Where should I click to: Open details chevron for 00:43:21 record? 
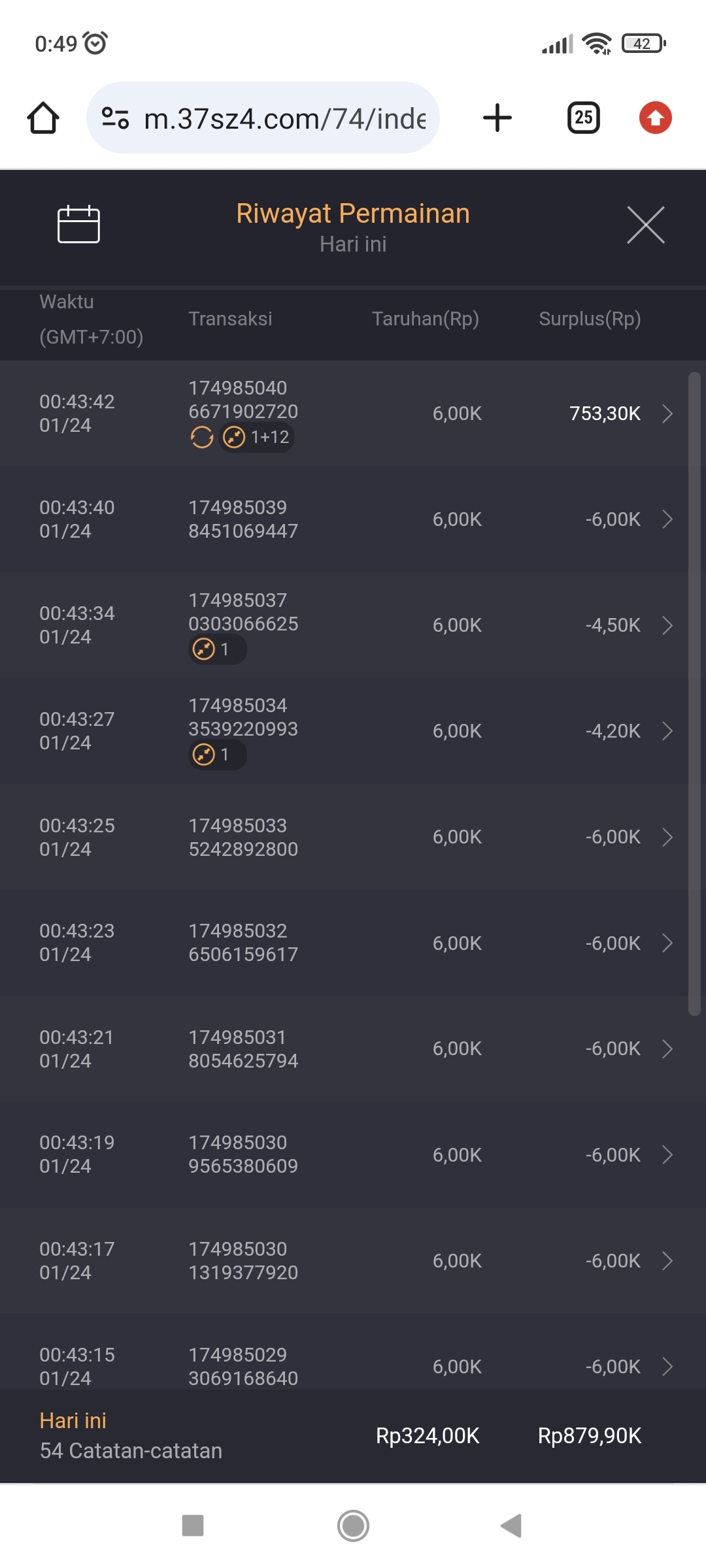click(667, 1049)
